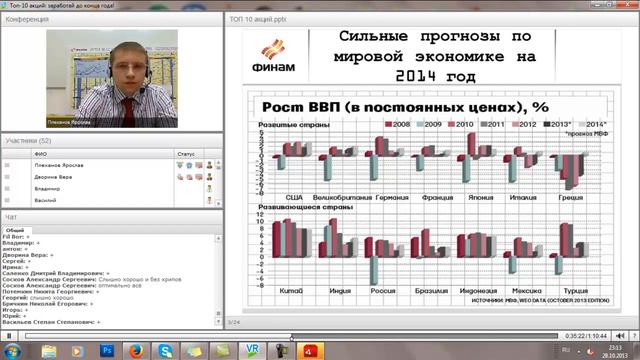Open the Windows Start menu
The height and width of the screenshot is (360, 640).
click(x=12, y=351)
